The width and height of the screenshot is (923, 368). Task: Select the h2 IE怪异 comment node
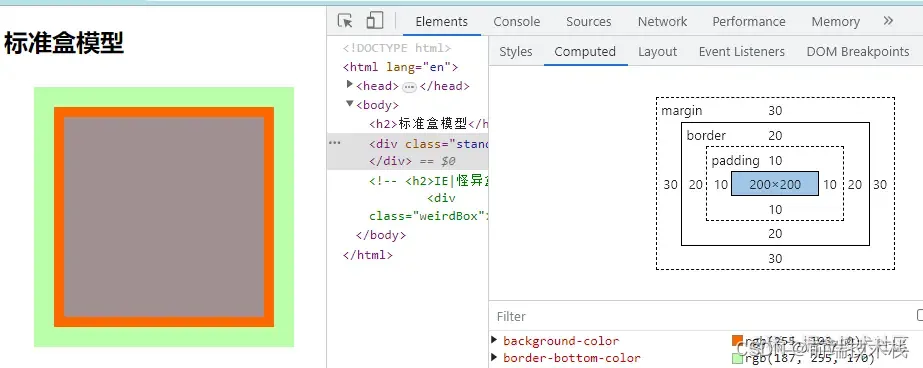tap(429, 180)
